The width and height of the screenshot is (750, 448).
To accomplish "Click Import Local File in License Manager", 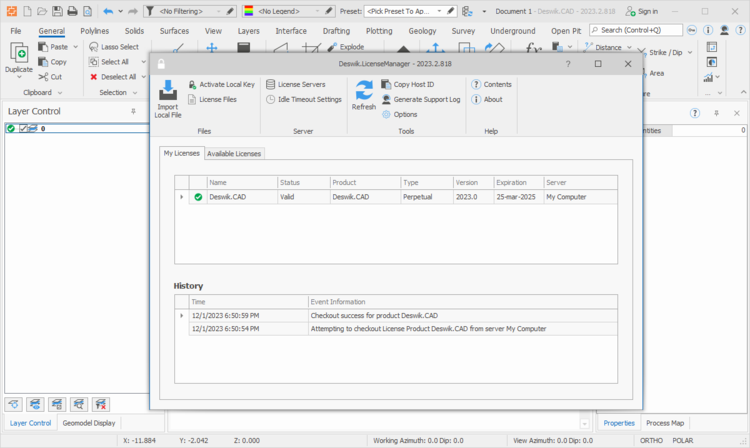I will (x=168, y=99).
